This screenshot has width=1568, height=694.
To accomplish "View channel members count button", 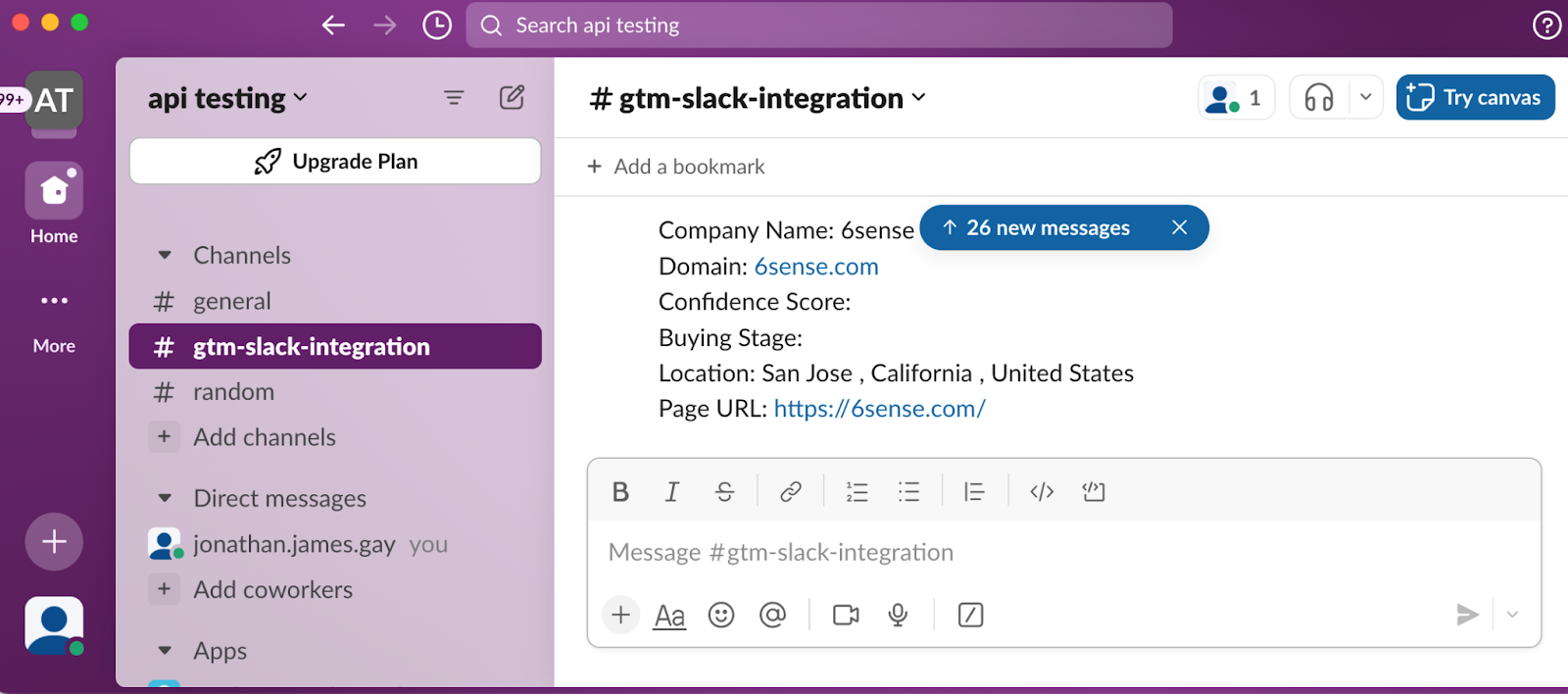I will [x=1236, y=98].
